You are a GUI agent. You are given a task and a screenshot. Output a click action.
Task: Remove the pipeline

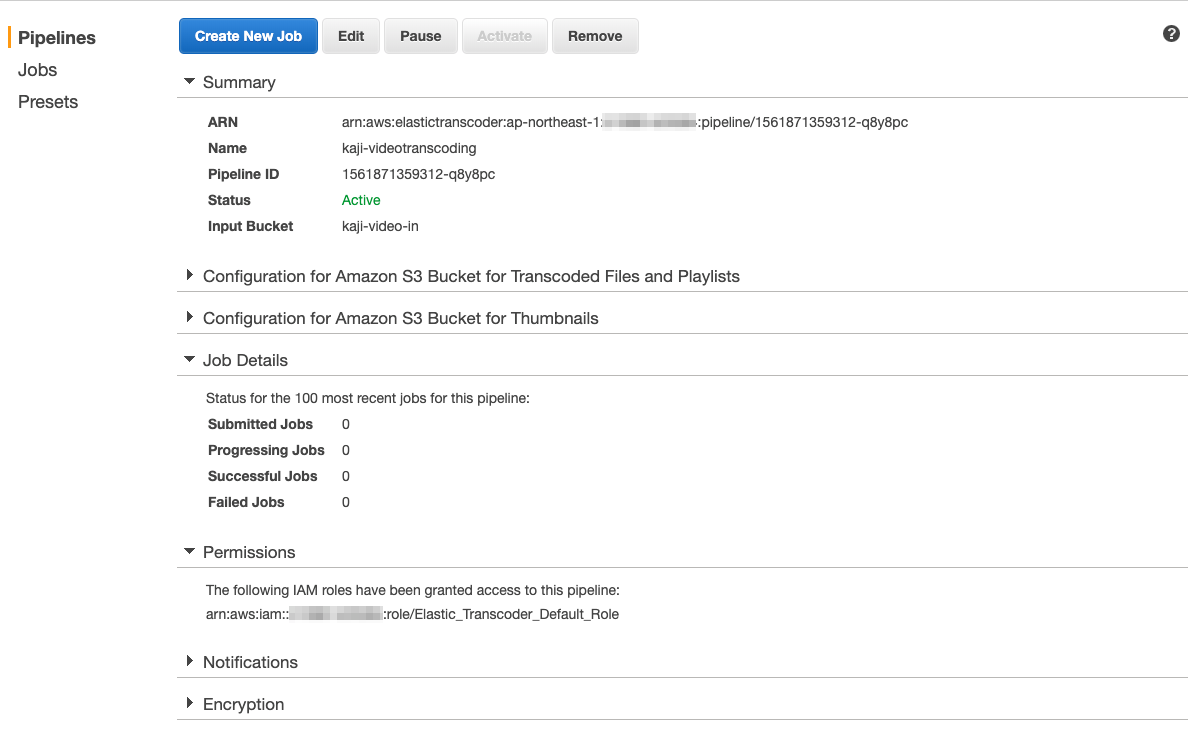(x=595, y=35)
